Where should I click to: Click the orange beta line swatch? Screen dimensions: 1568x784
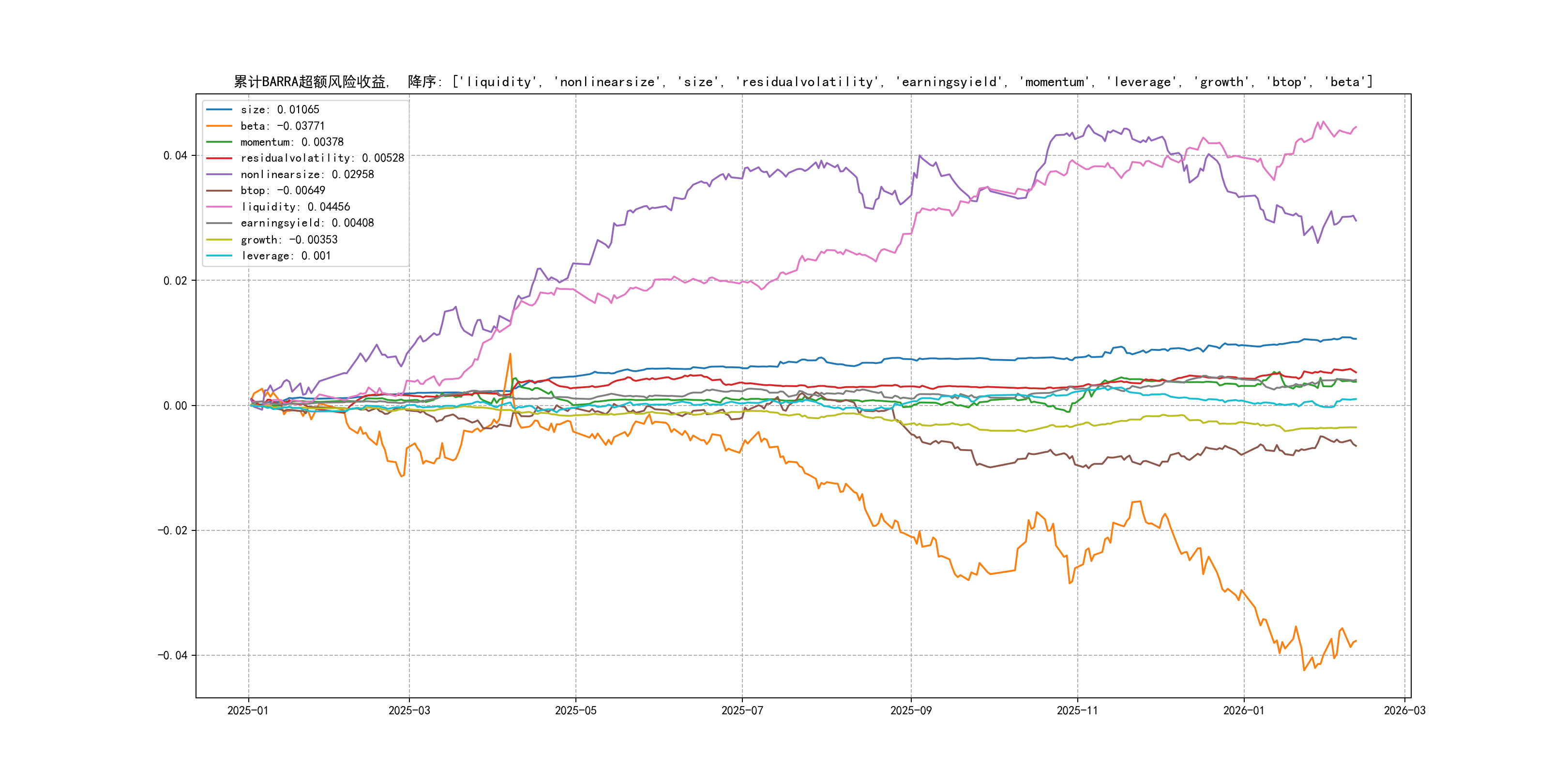click(219, 126)
